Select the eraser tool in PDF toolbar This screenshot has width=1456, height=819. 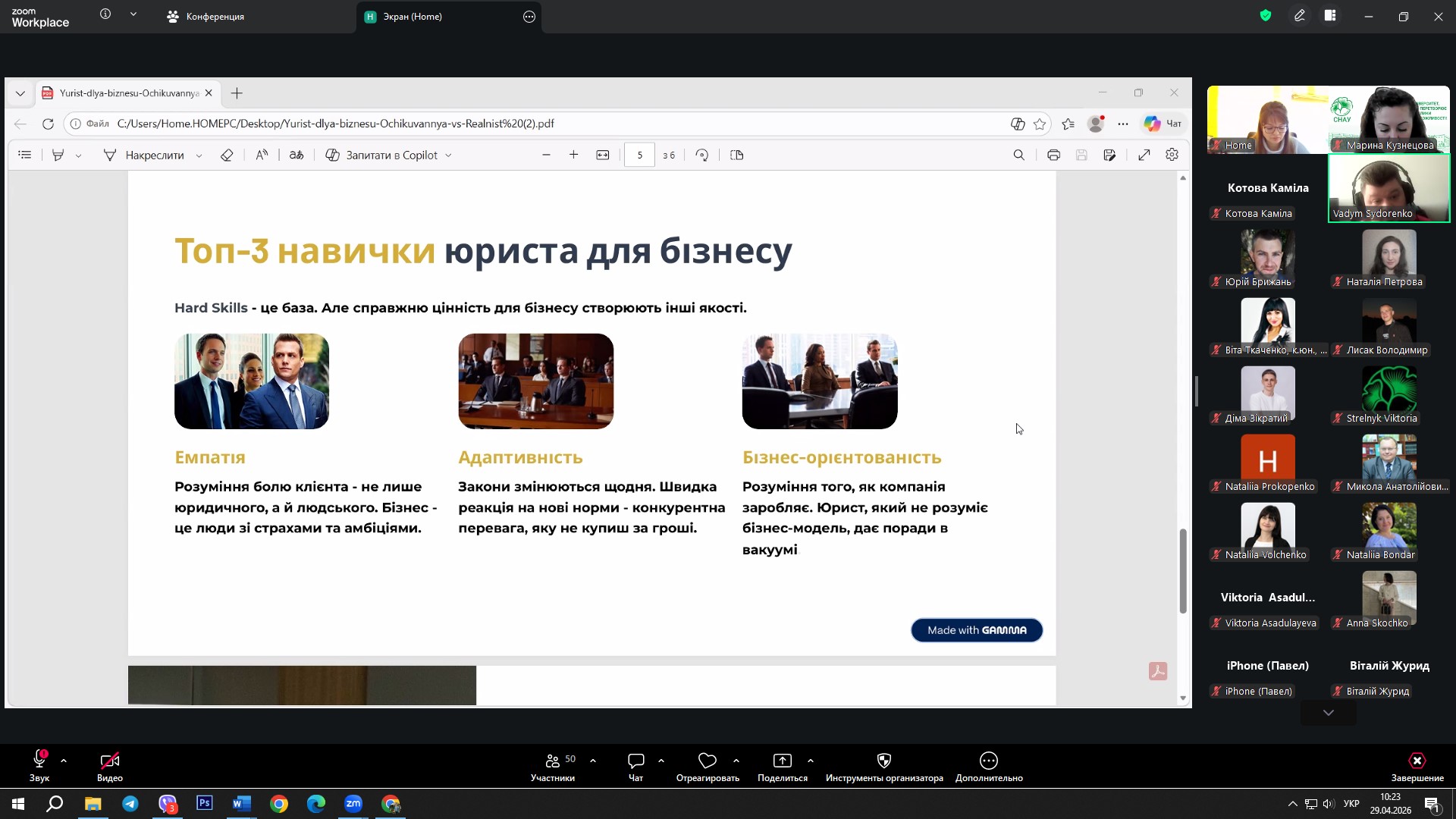(x=227, y=155)
